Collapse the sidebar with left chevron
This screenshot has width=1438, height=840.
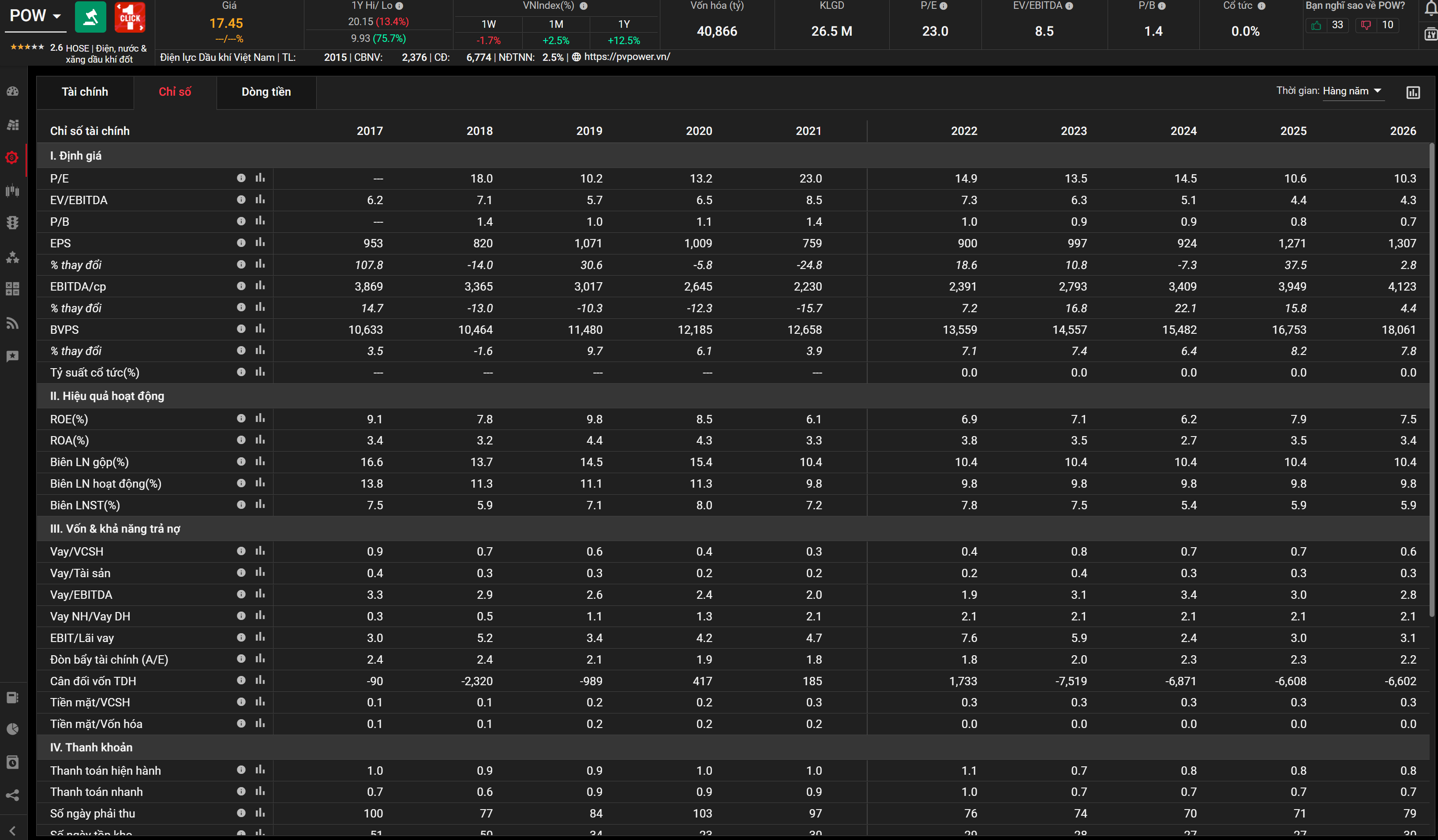click(12, 831)
